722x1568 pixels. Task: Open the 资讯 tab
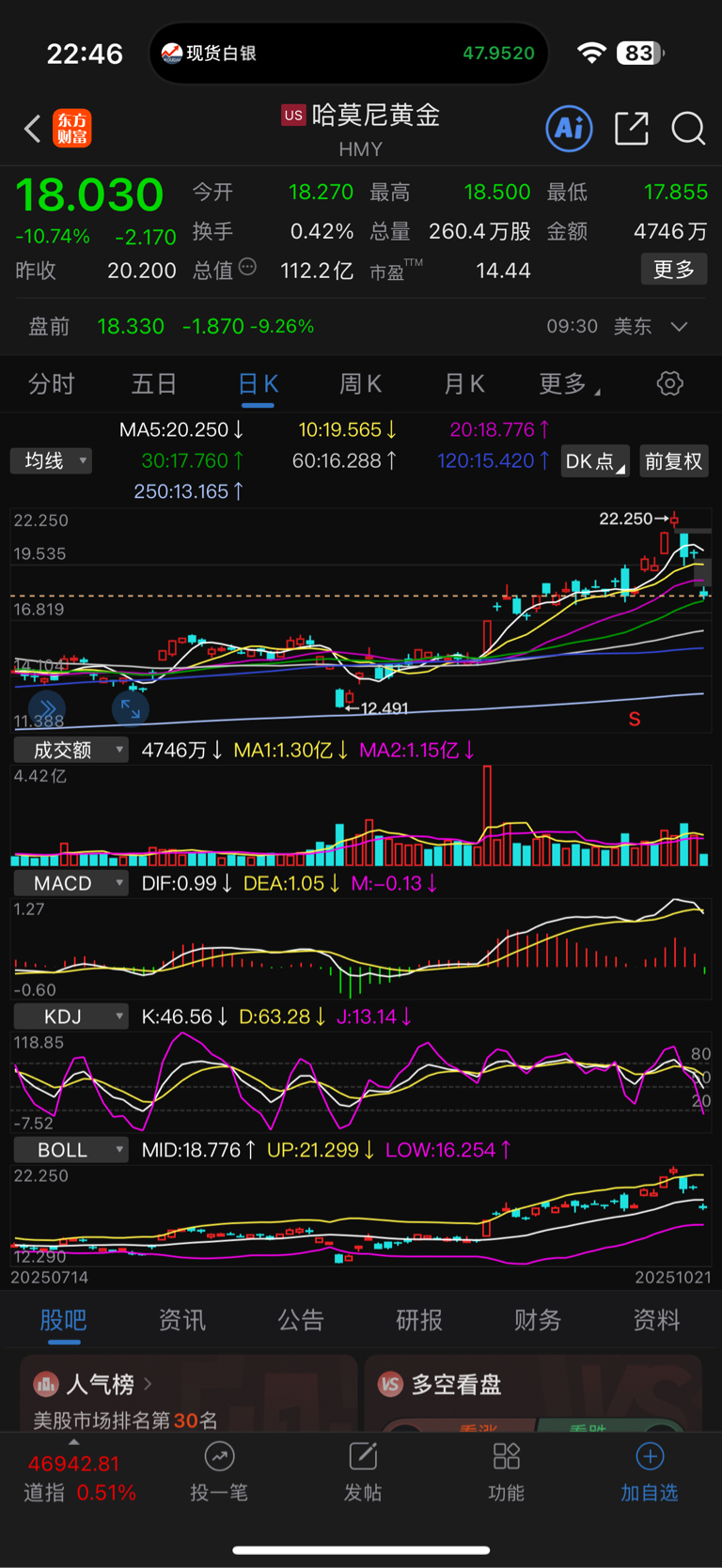click(182, 1320)
